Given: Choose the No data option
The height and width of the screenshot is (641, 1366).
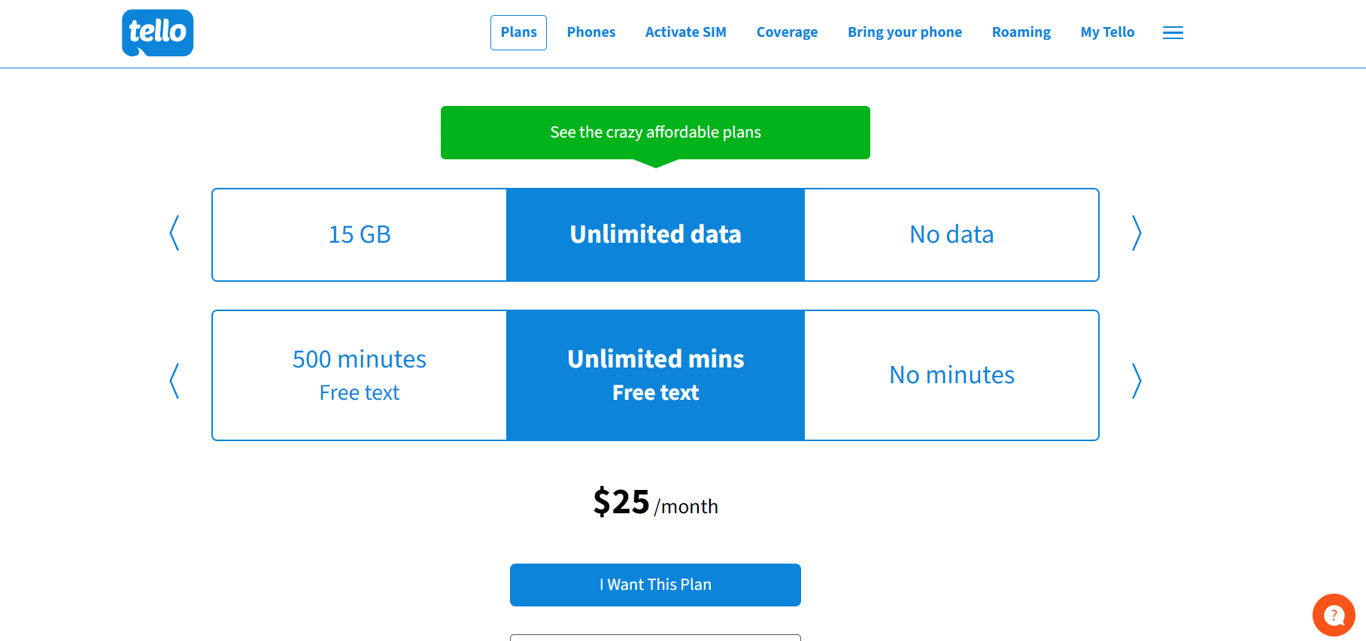Looking at the screenshot, I should click(x=951, y=235).
